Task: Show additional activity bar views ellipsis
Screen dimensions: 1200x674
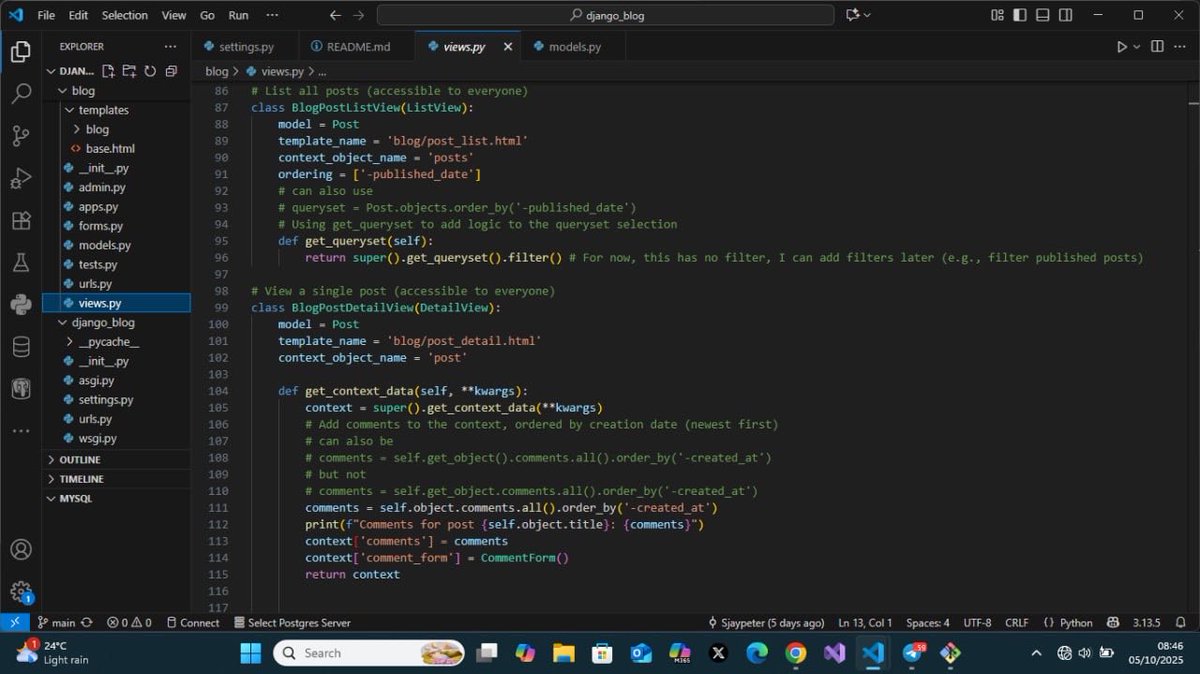Action: click(20, 431)
